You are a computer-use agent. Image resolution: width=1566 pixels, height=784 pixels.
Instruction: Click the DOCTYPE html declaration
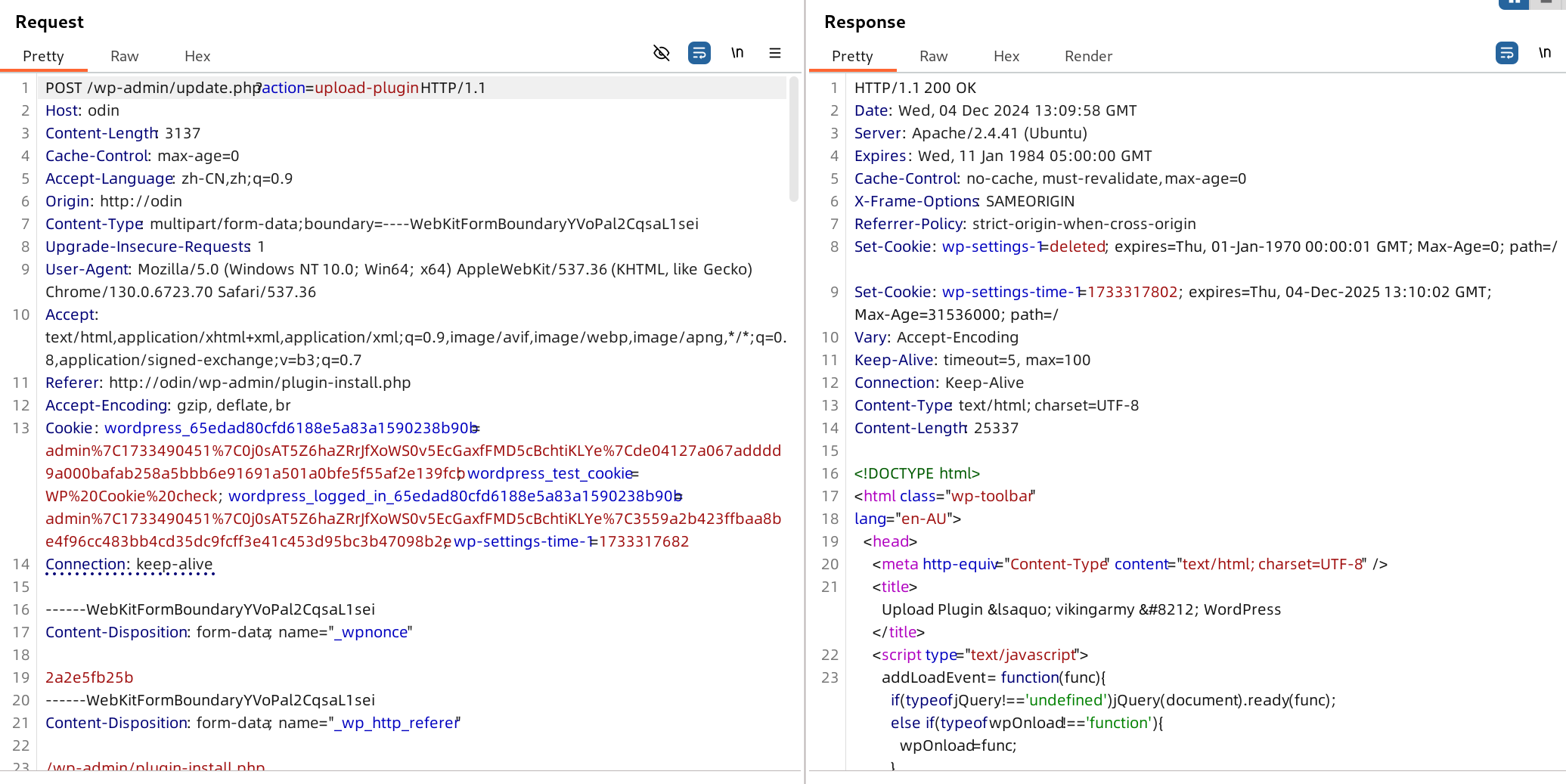(x=917, y=473)
